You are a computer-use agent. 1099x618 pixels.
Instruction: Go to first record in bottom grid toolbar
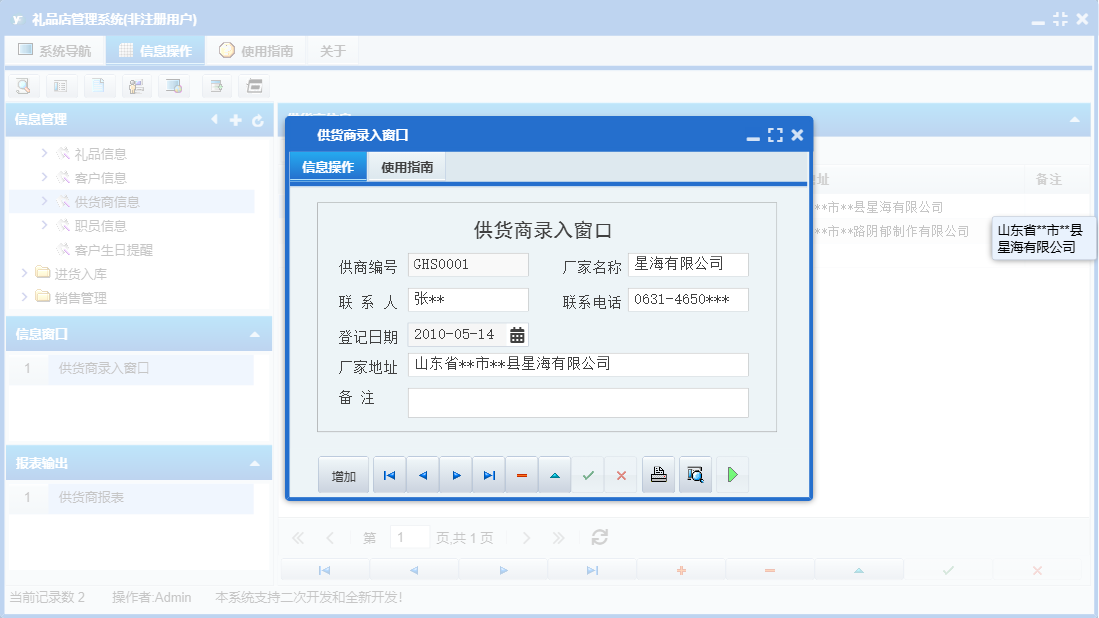pyautogui.click(x=324, y=570)
